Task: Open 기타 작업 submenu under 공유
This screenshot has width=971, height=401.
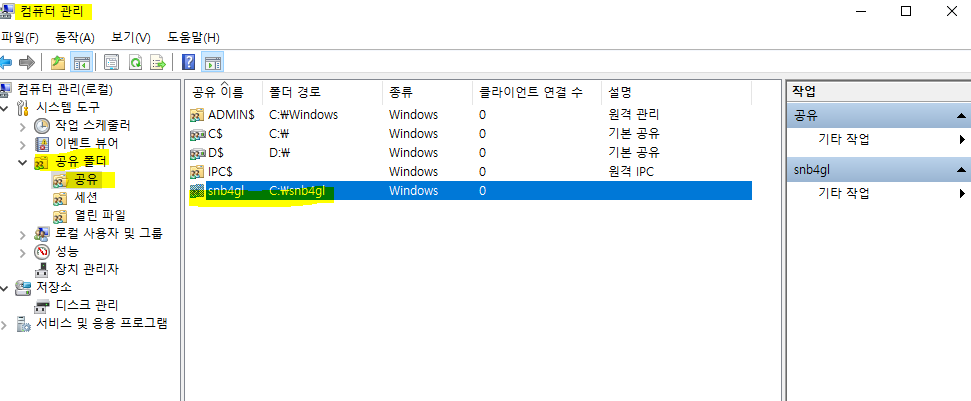Action: pos(843,139)
